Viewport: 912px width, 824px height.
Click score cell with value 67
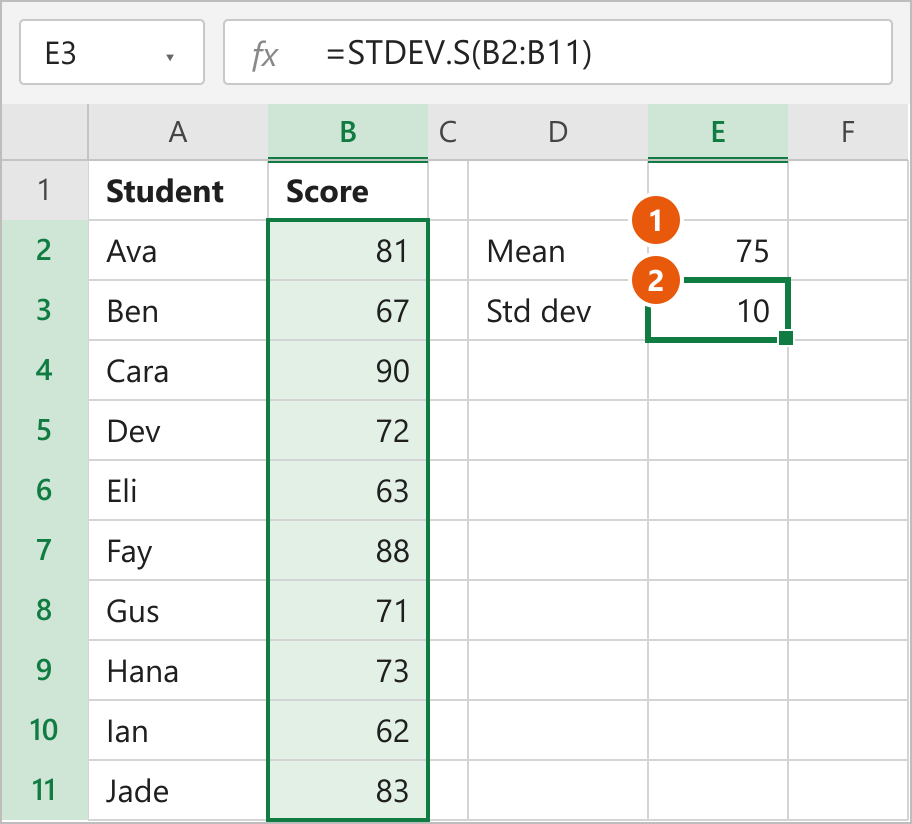(x=348, y=311)
